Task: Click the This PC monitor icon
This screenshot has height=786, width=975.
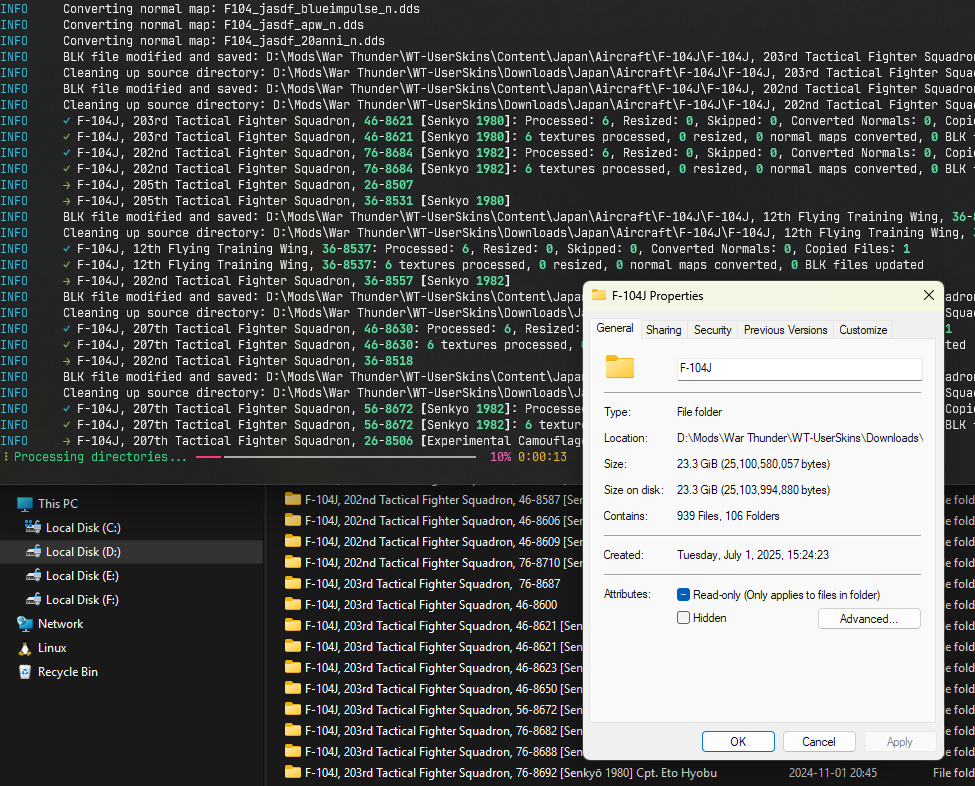Action: pos(25,504)
